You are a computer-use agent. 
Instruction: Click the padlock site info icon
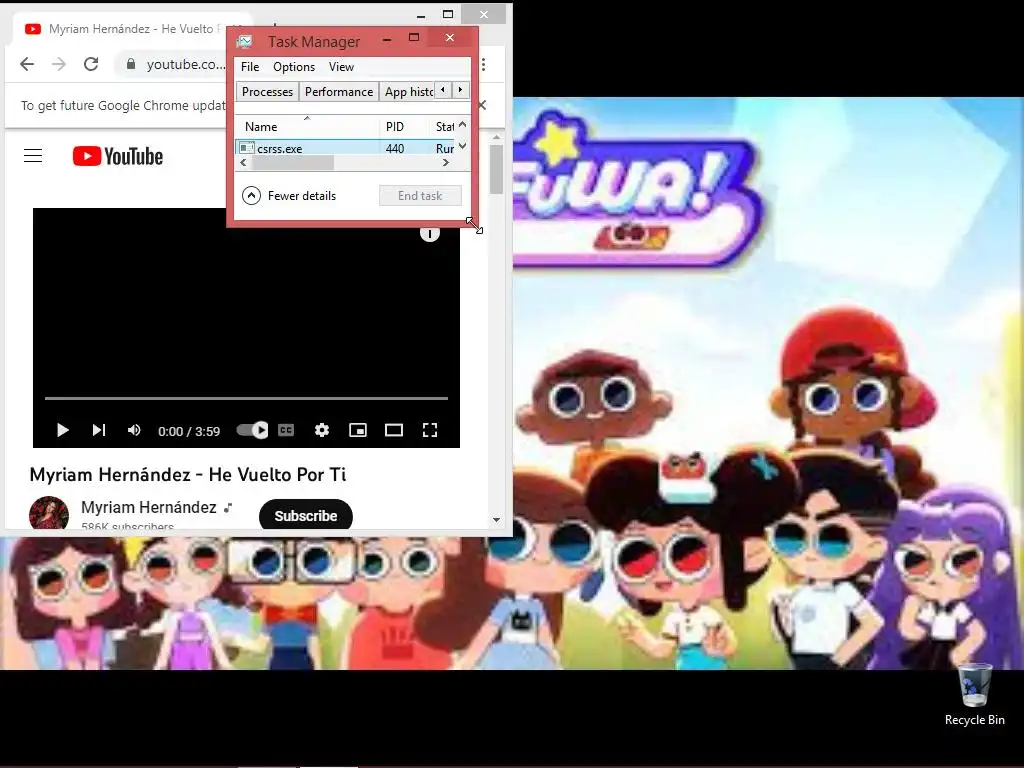pos(131,64)
